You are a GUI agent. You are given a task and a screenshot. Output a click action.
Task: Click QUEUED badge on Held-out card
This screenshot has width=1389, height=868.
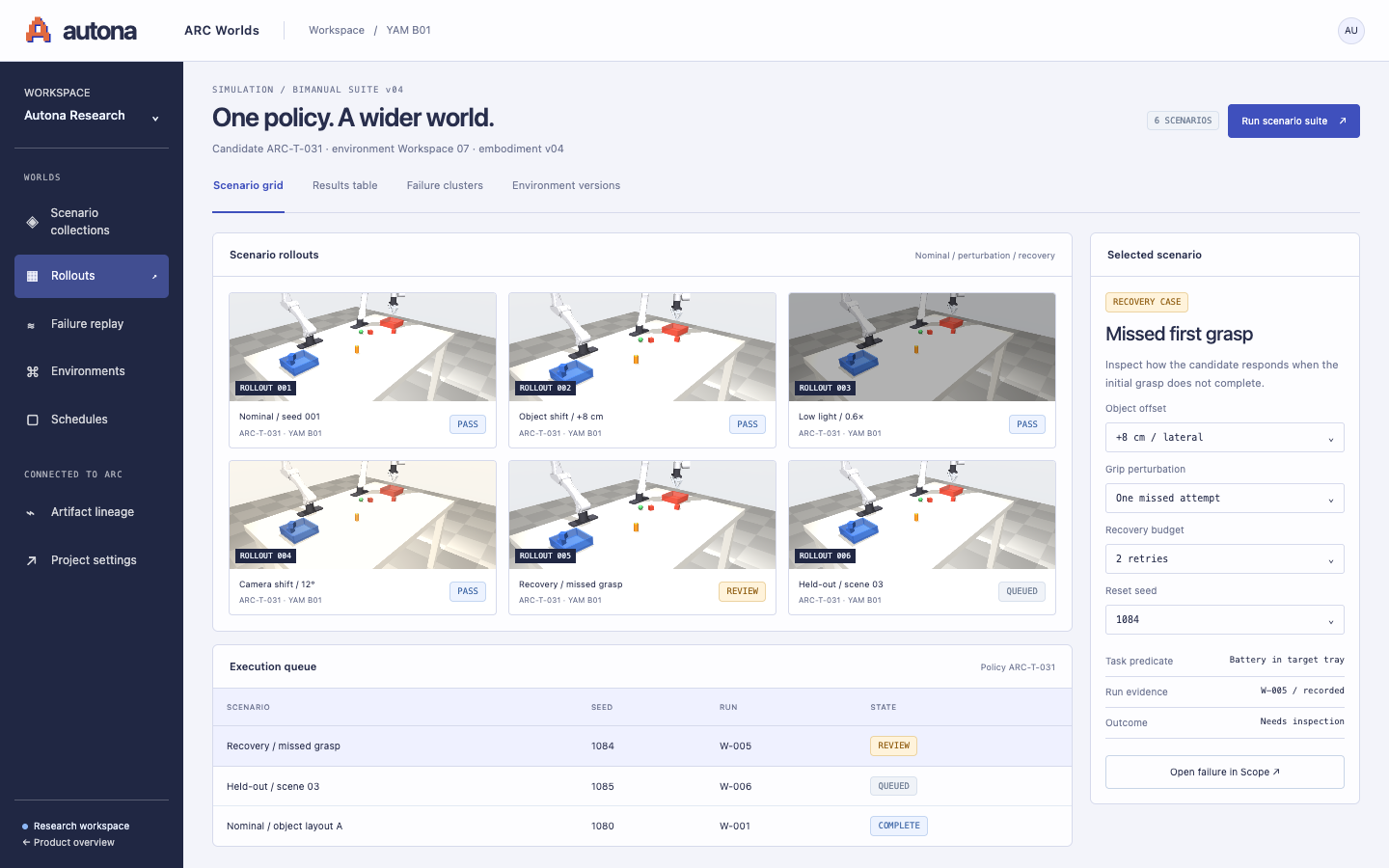[1021, 591]
